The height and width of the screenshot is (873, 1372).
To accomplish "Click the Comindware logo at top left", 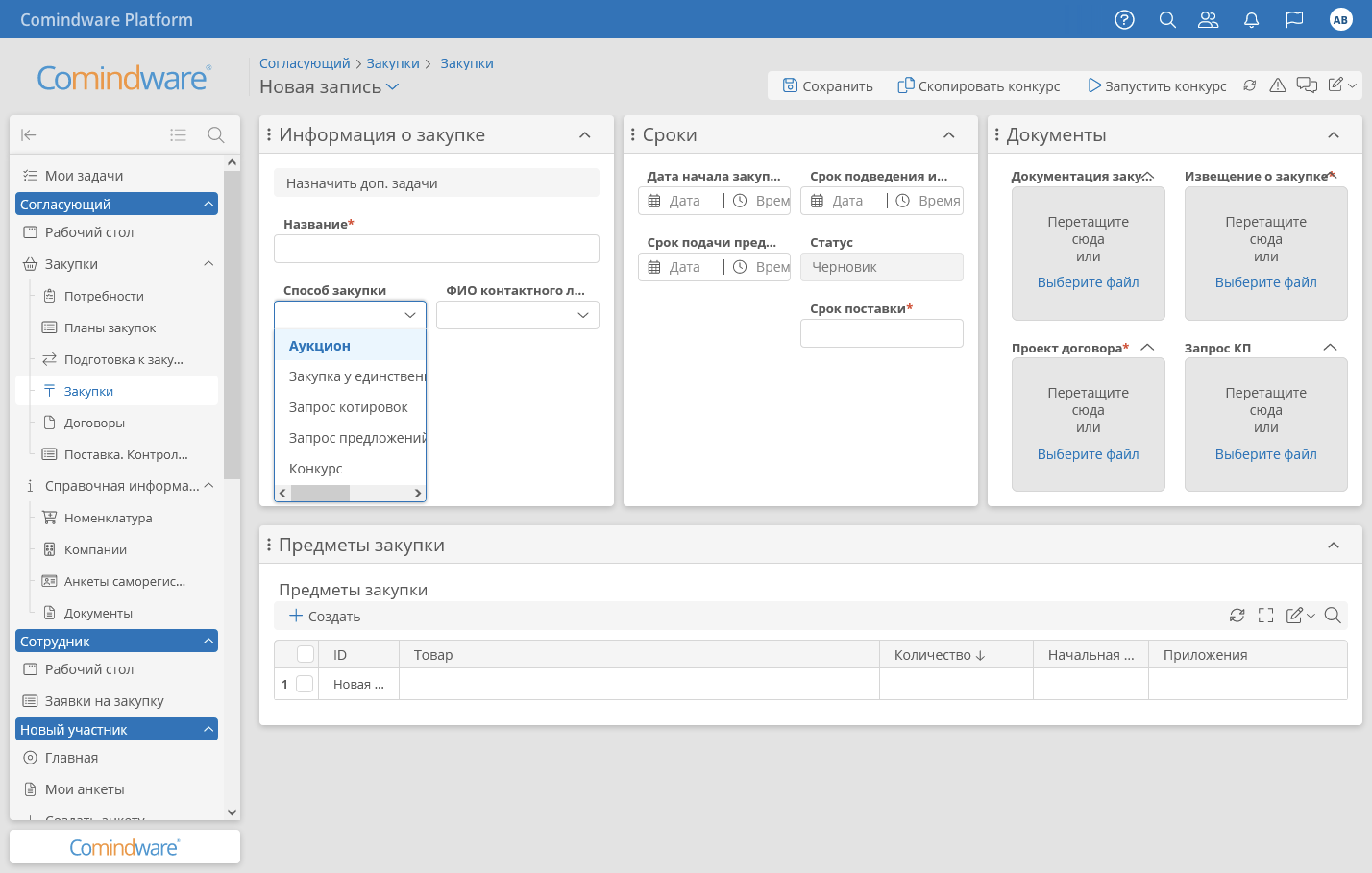I will pos(124,78).
